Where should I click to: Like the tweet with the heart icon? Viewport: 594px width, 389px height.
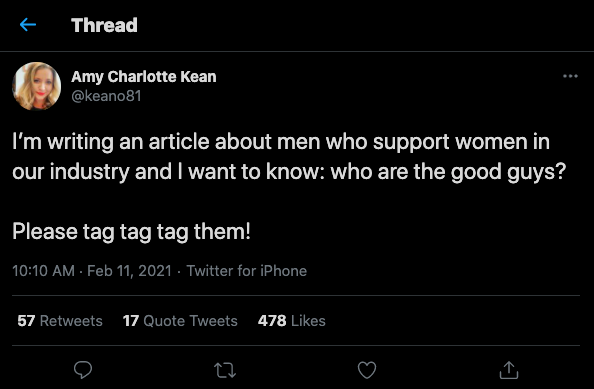(367, 370)
